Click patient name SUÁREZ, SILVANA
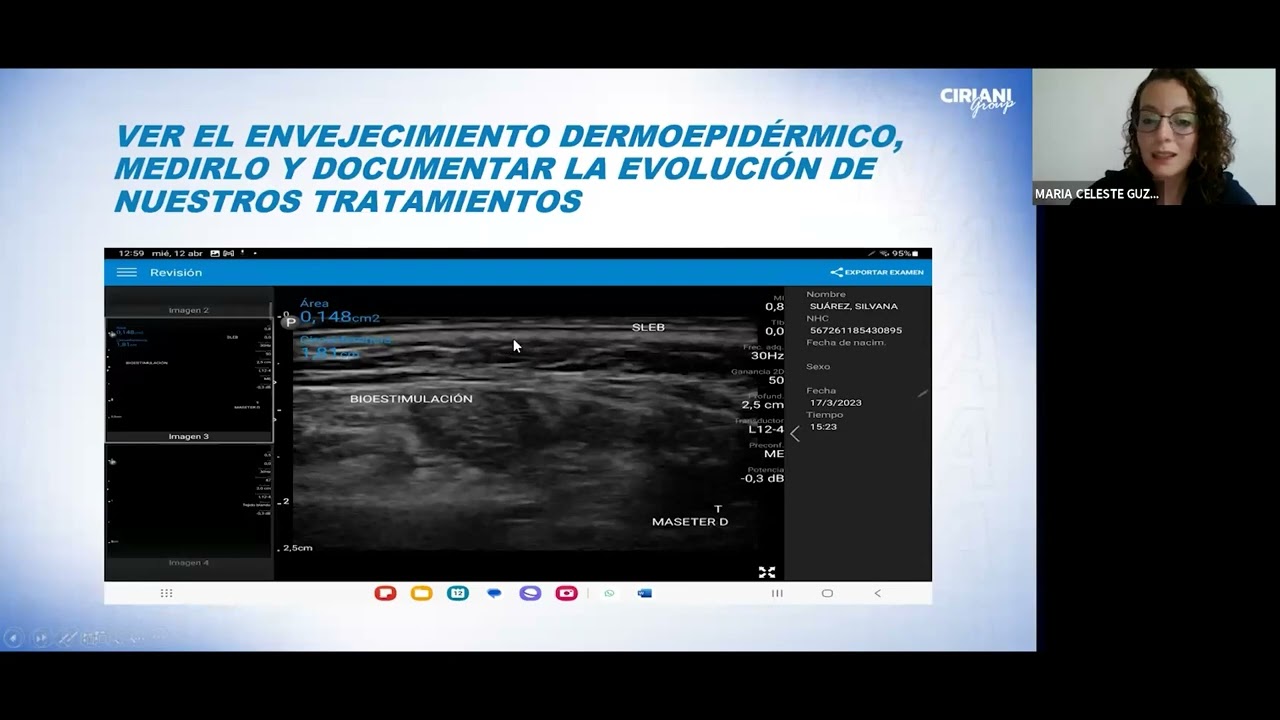This screenshot has width=1280, height=720. click(x=854, y=306)
